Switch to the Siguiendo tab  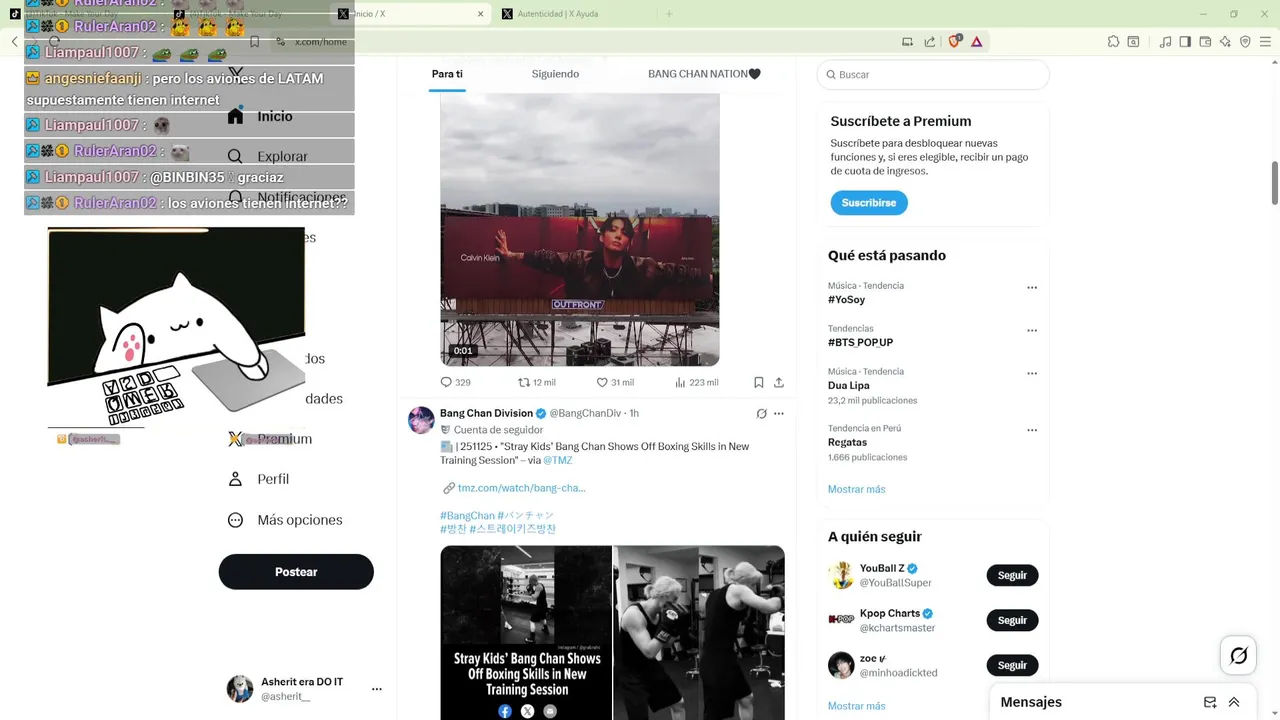[555, 74]
